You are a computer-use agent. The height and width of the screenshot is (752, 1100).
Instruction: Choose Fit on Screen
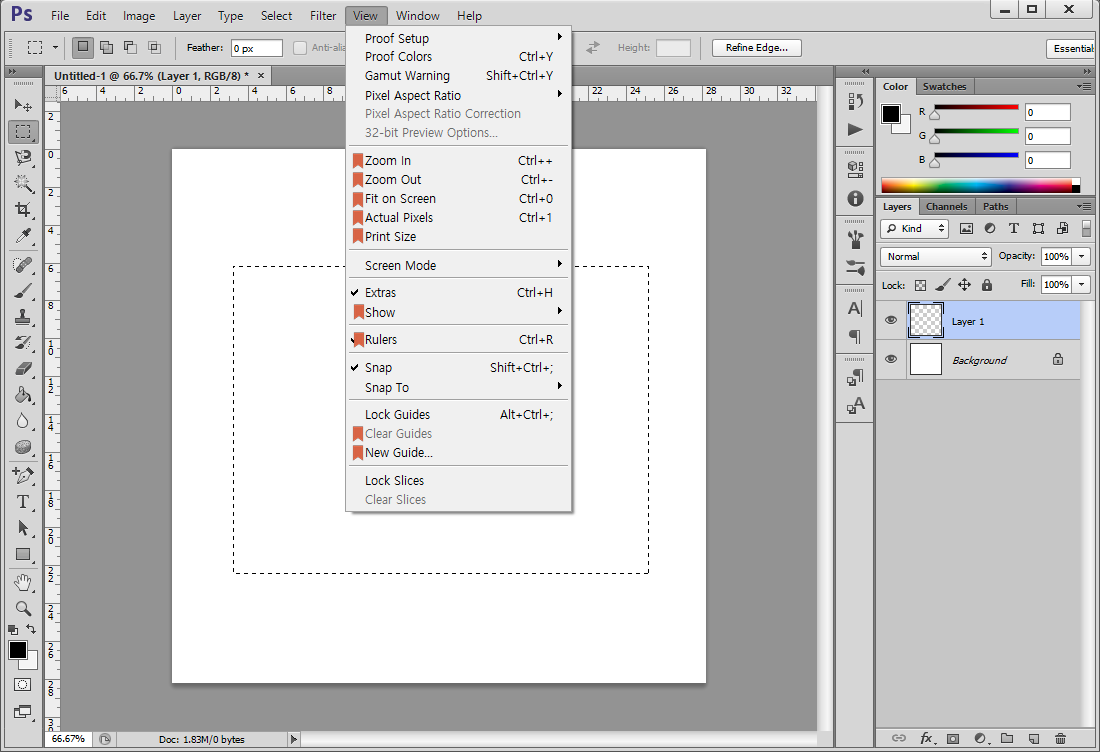point(459,199)
